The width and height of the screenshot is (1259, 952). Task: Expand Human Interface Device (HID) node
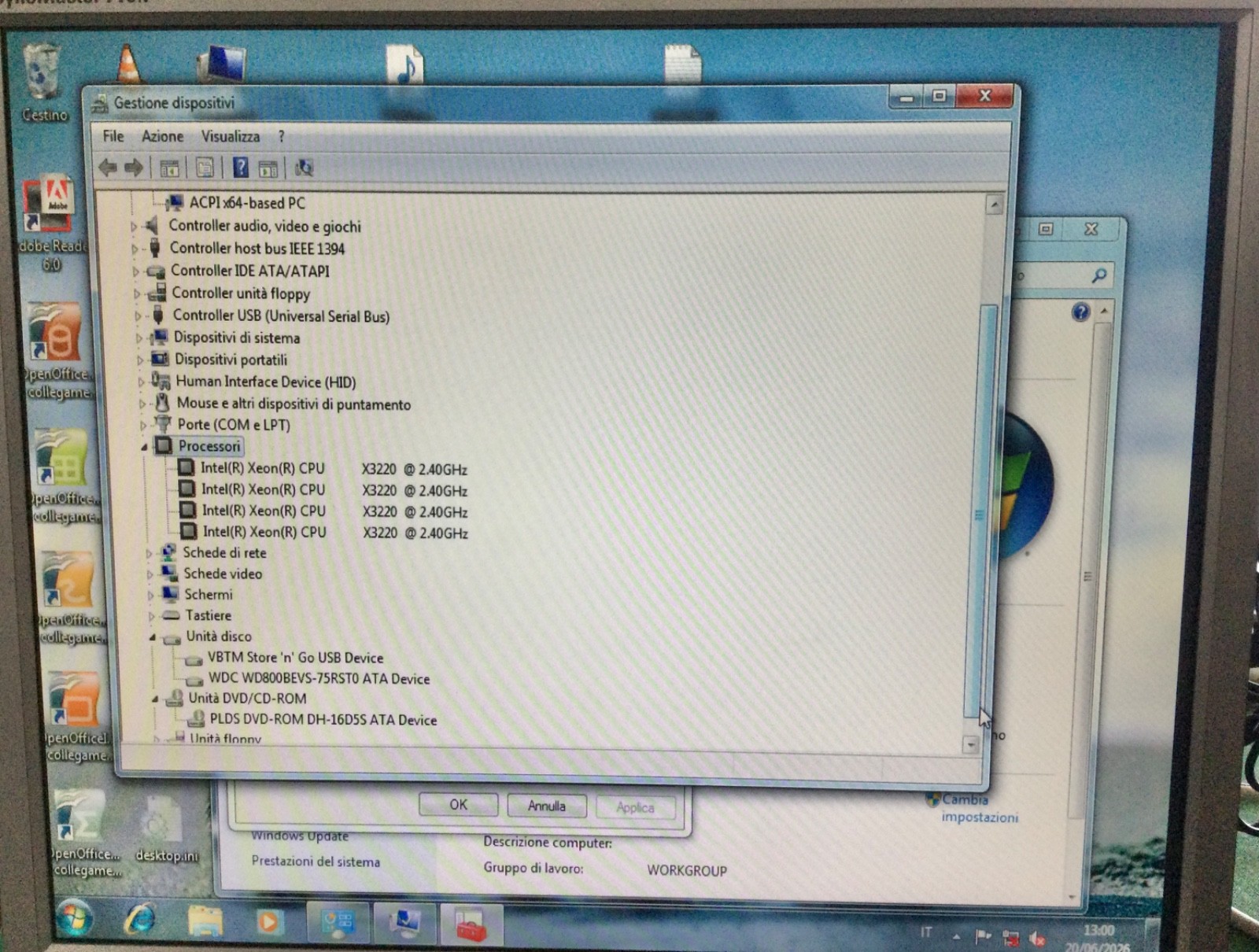[x=141, y=382]
